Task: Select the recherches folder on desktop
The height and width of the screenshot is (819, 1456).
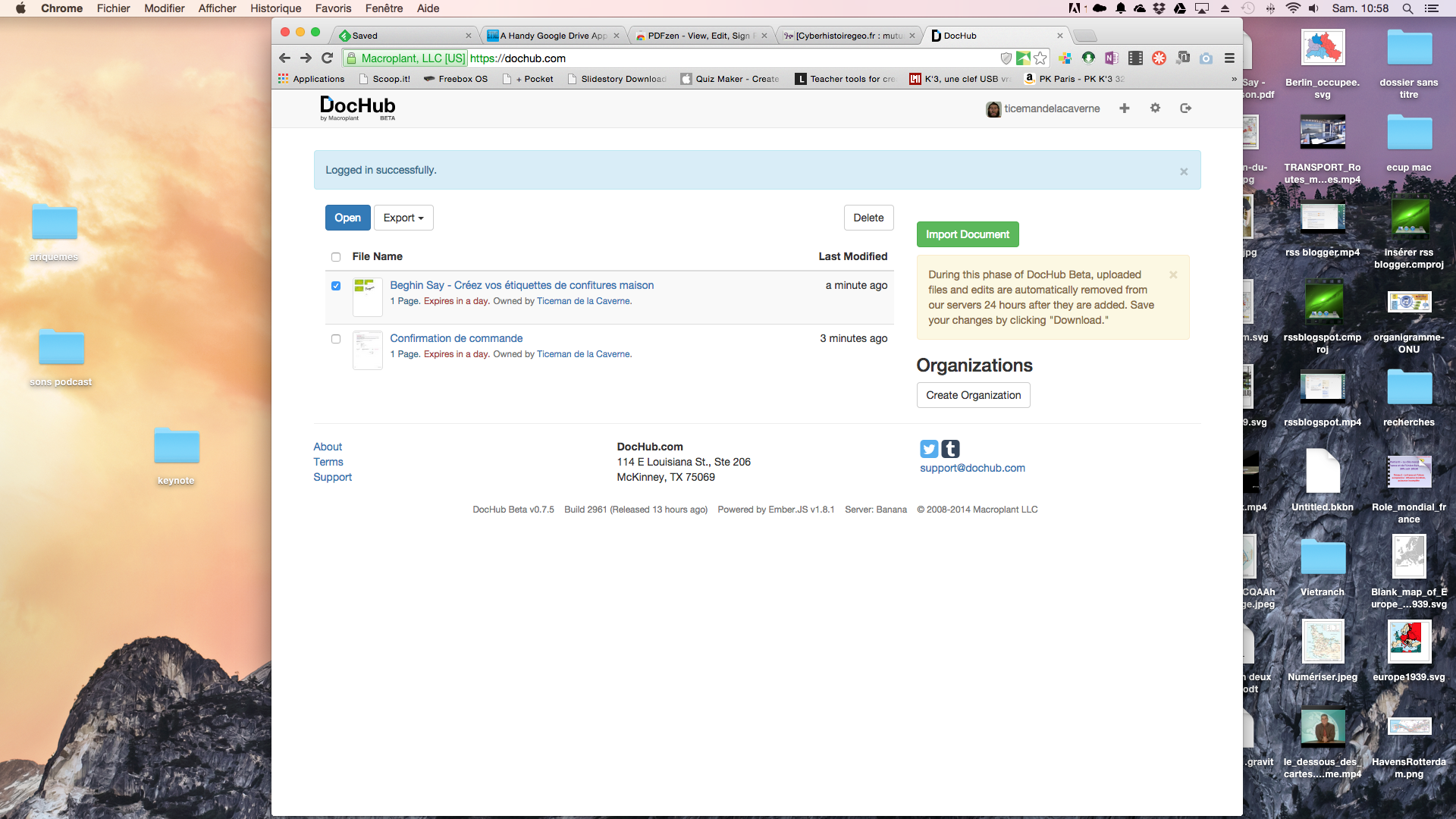Action: point(1409,398)
